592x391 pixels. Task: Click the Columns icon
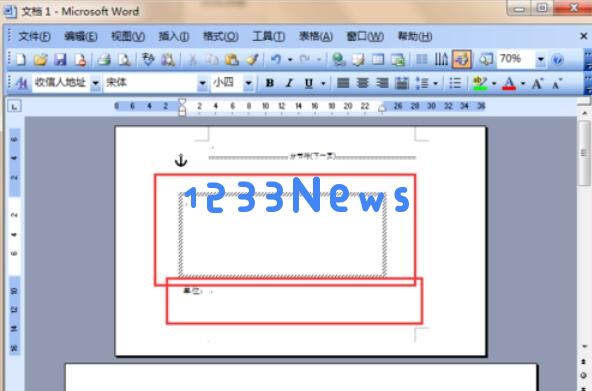421,60
